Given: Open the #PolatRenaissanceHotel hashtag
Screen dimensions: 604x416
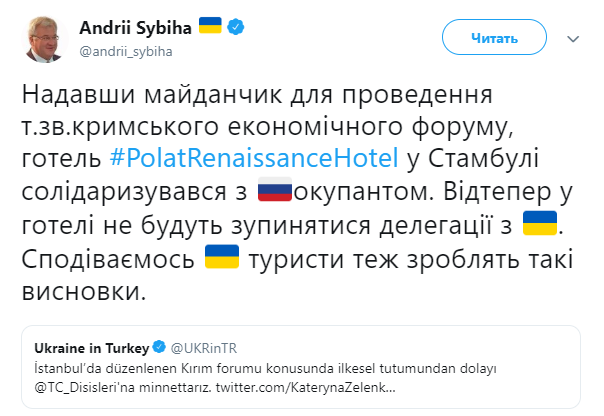Looking at the screenshot, I should tap(252, 158).
